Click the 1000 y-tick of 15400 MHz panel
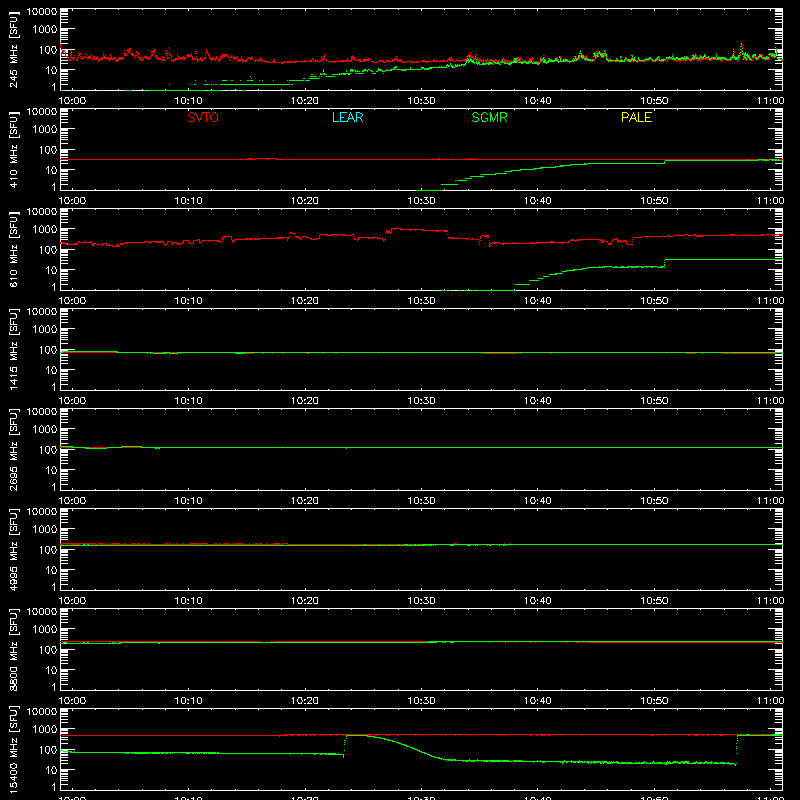800x800 pixels. pyautogui.click(x=45, y=729)
